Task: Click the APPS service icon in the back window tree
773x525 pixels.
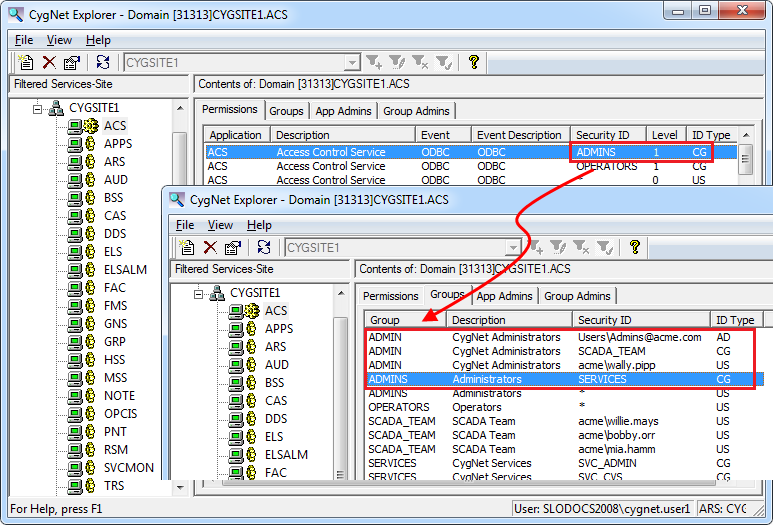Action: pos(81,144)
